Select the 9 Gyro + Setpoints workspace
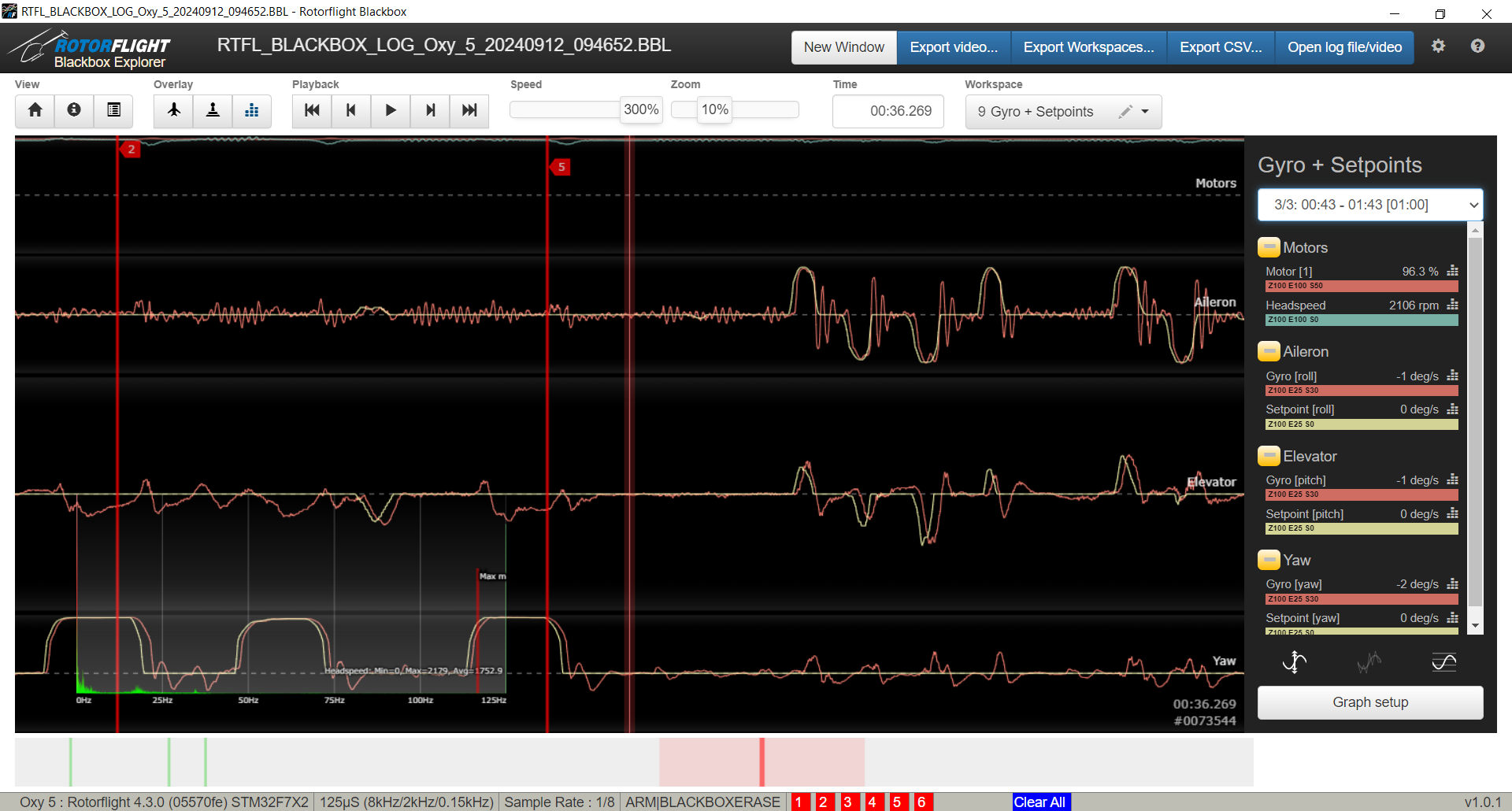The width and height of the screenshot is (1512, 811). coord(1036,112)
